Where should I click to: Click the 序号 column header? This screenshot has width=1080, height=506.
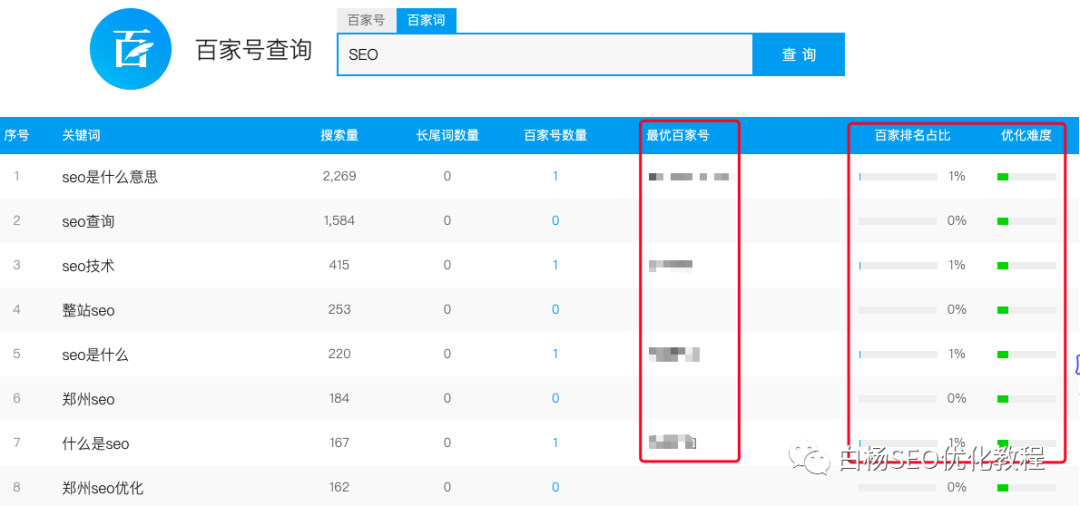[x=16, y=136]
